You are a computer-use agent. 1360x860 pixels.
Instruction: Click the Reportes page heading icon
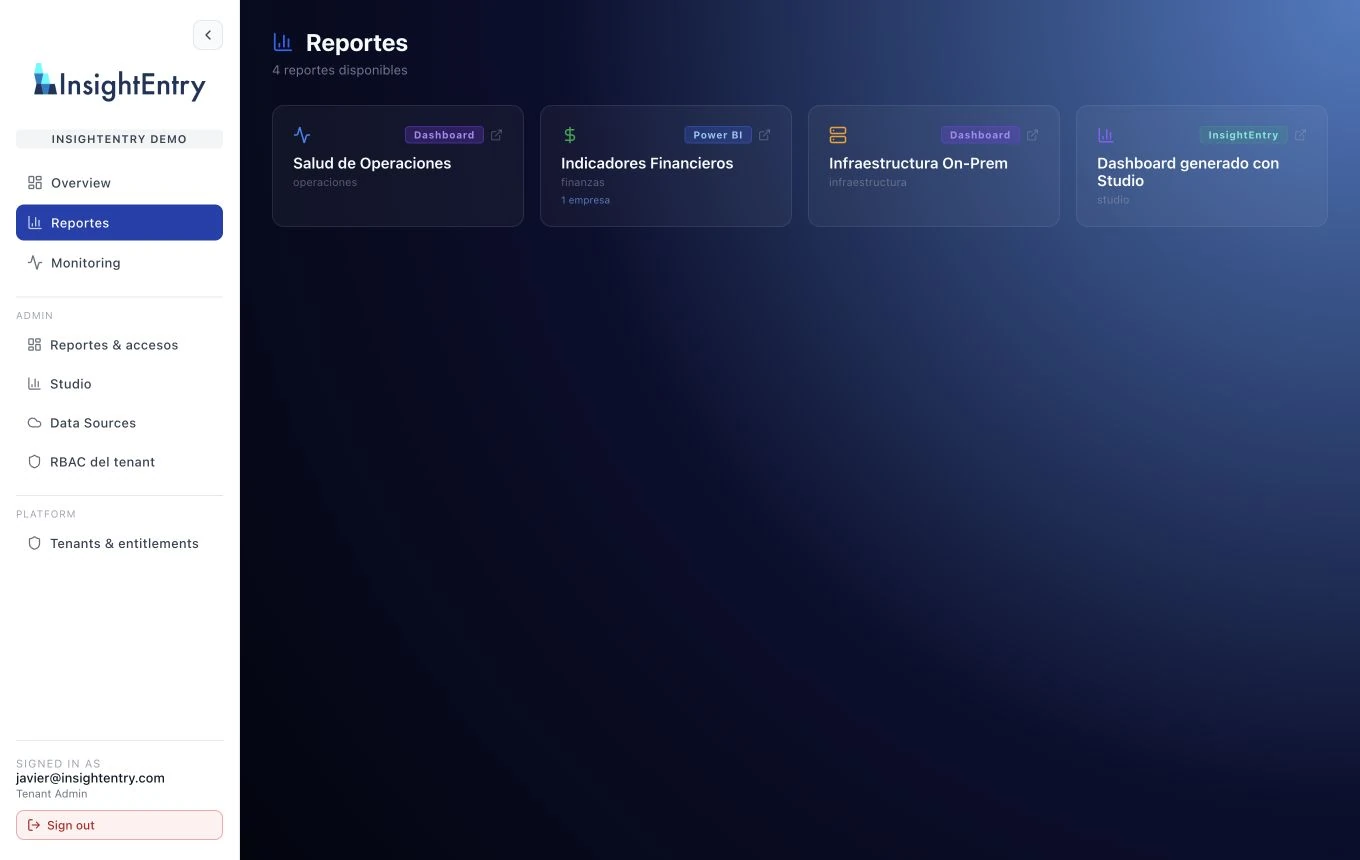283,42
